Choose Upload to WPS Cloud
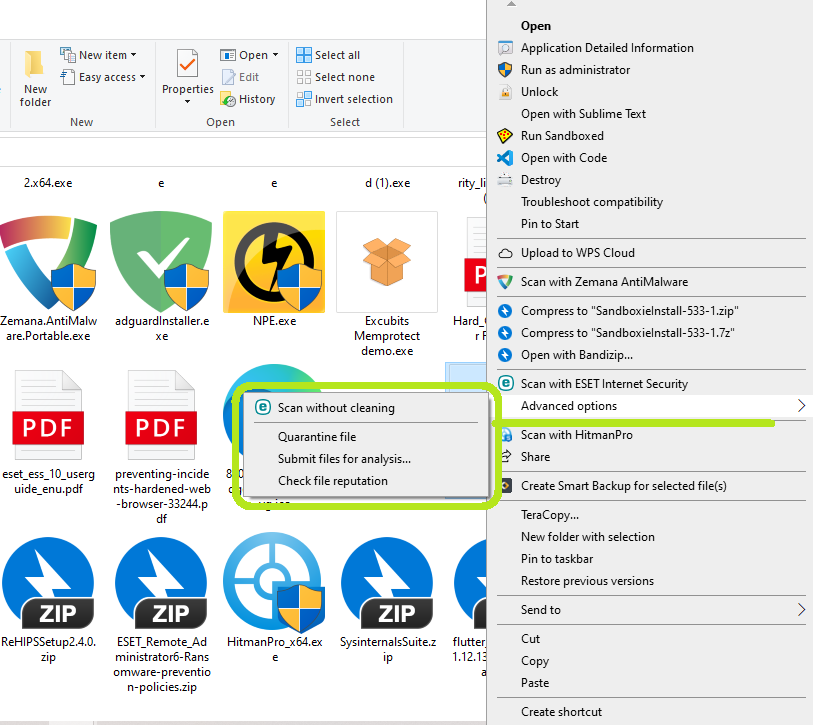The width and height of the screenshot is (813, 725). click(650, 253)
